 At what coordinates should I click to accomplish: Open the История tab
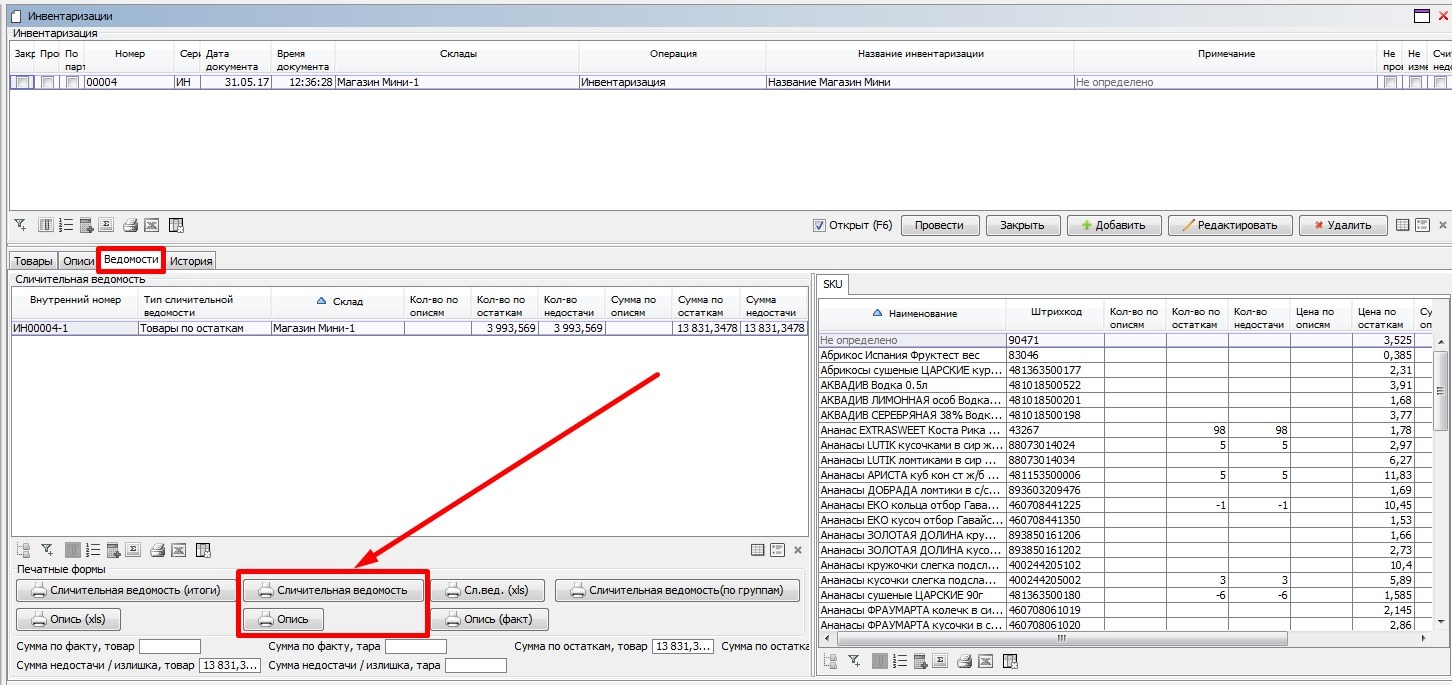coord(190,261)
